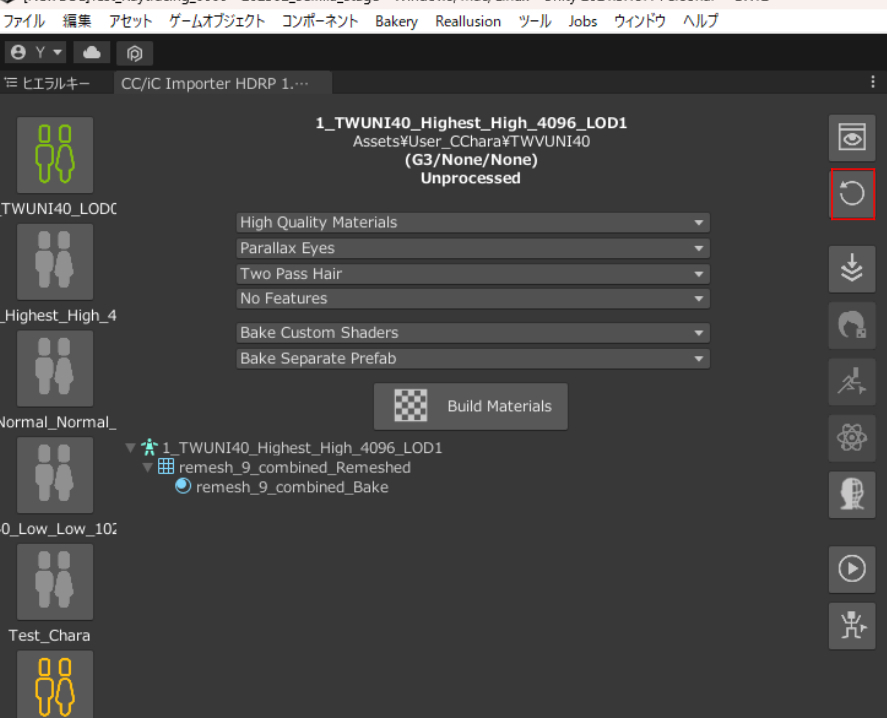The width and height of the screenshot is (887, 718).
Task: Click the Build Materials button
Action: pos(471,406)
